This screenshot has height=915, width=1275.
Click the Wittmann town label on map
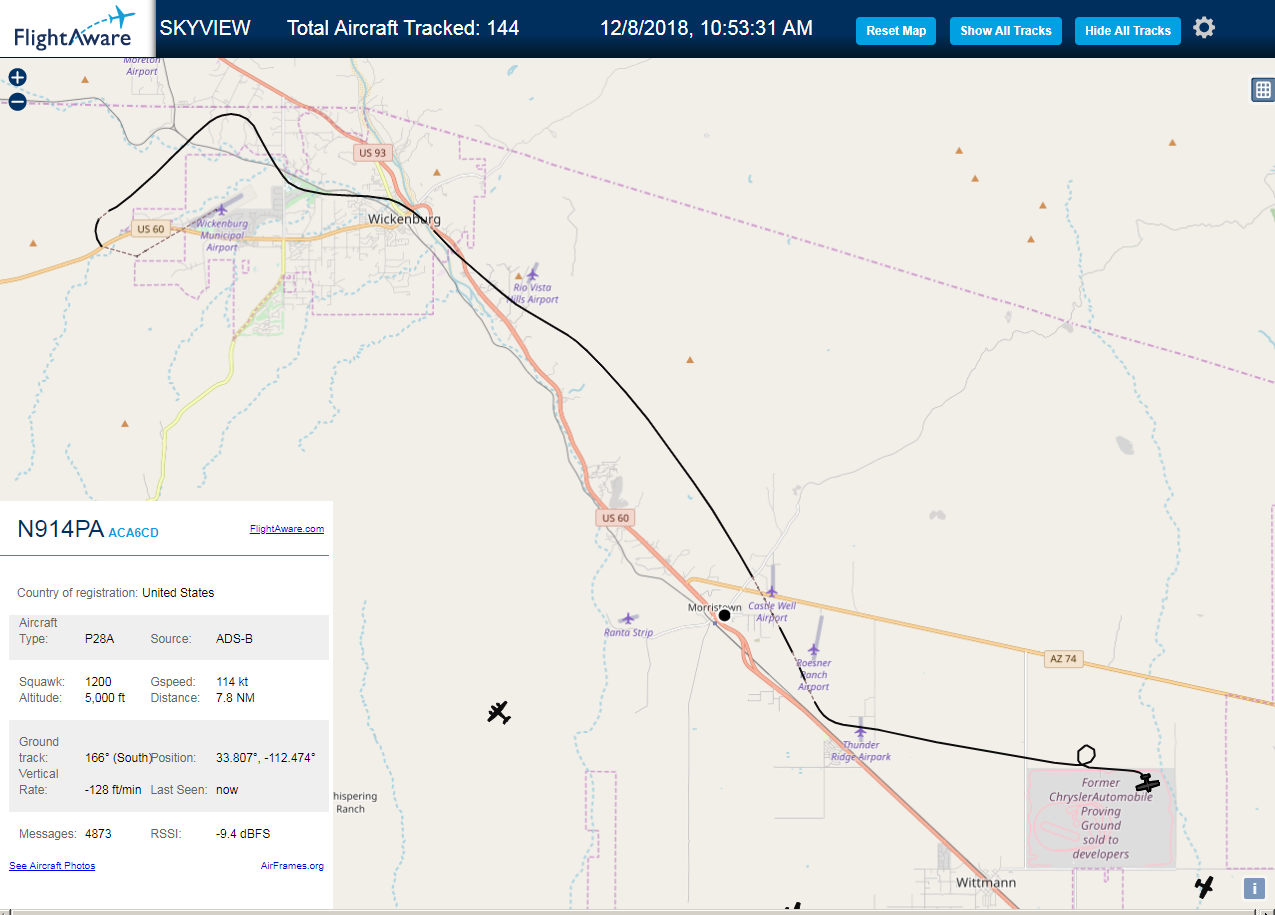pos(986,883)
